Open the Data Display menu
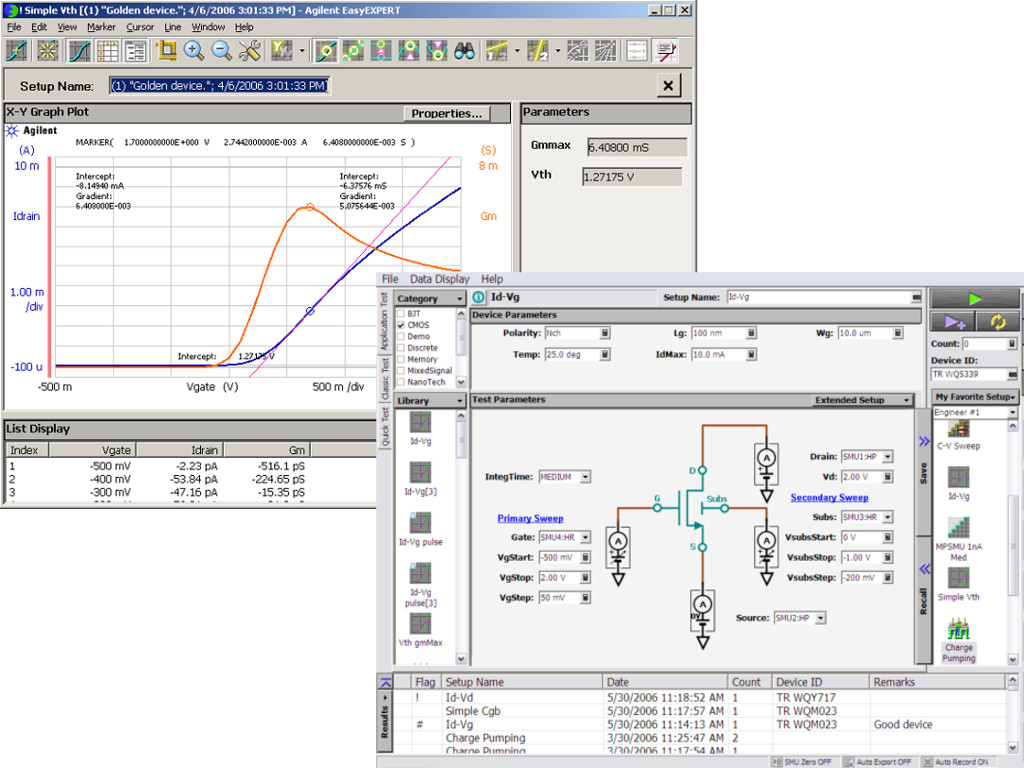The height and width of the screenshot is (768, 1024). [439, 279]
